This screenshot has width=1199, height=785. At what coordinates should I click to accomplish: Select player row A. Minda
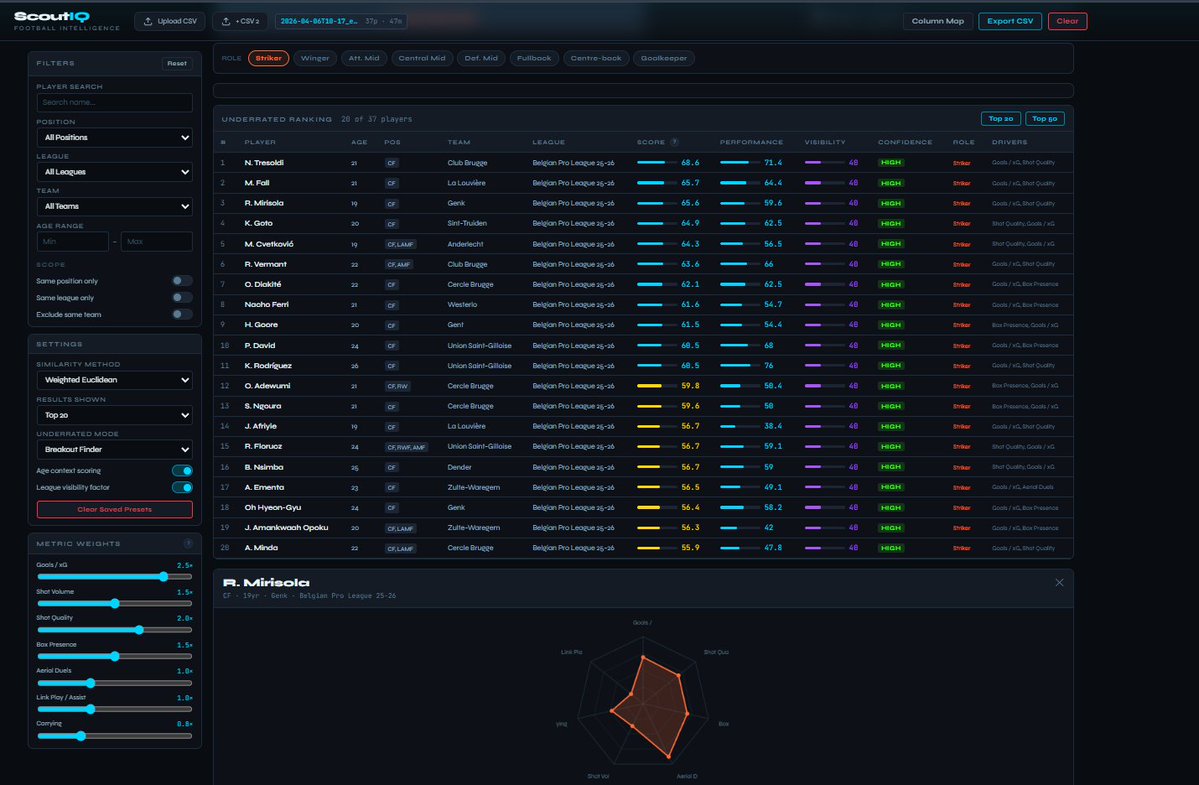[643, 548]
